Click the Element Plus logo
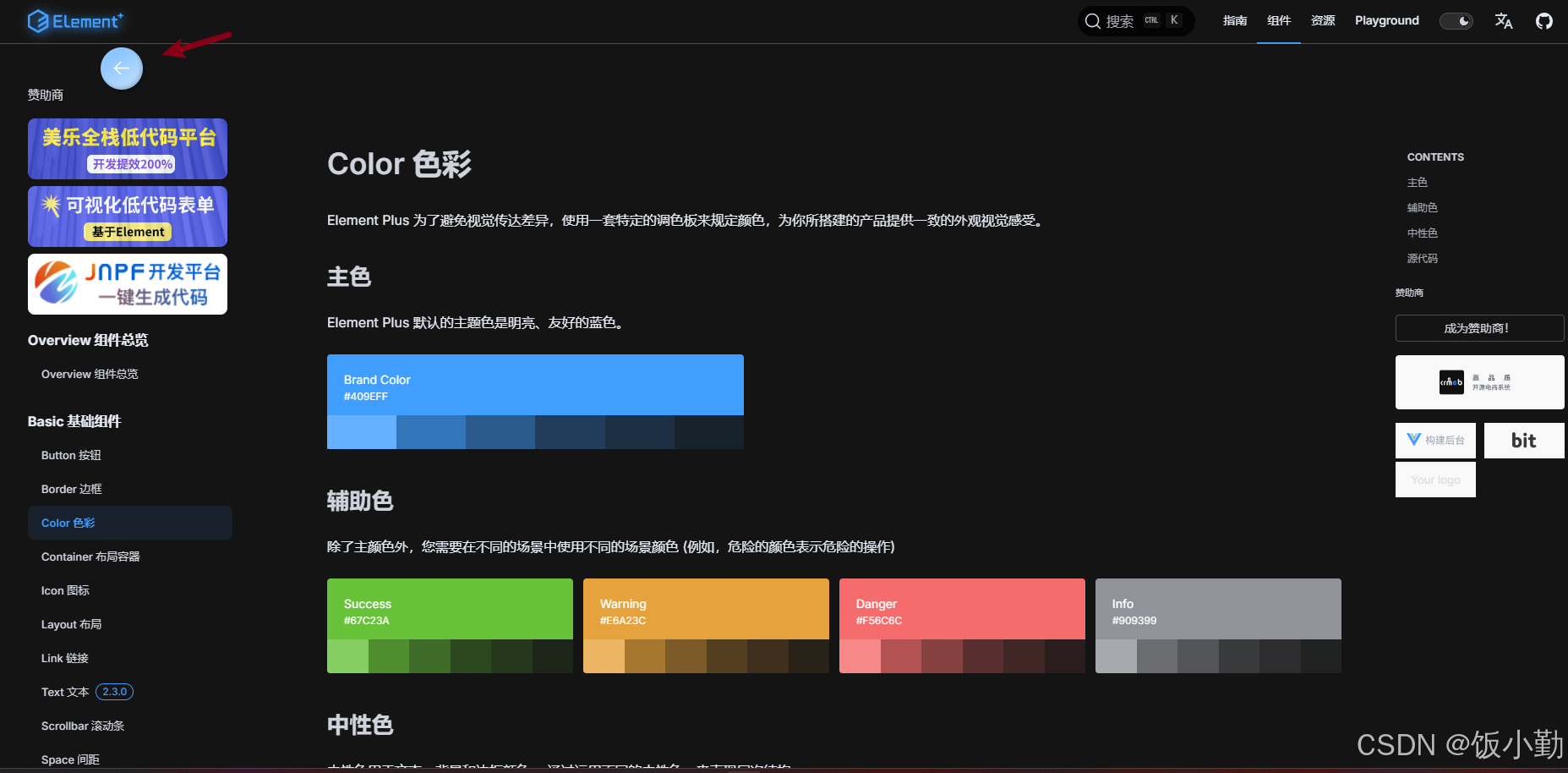The image size is (1568, 773). [76, 20]
